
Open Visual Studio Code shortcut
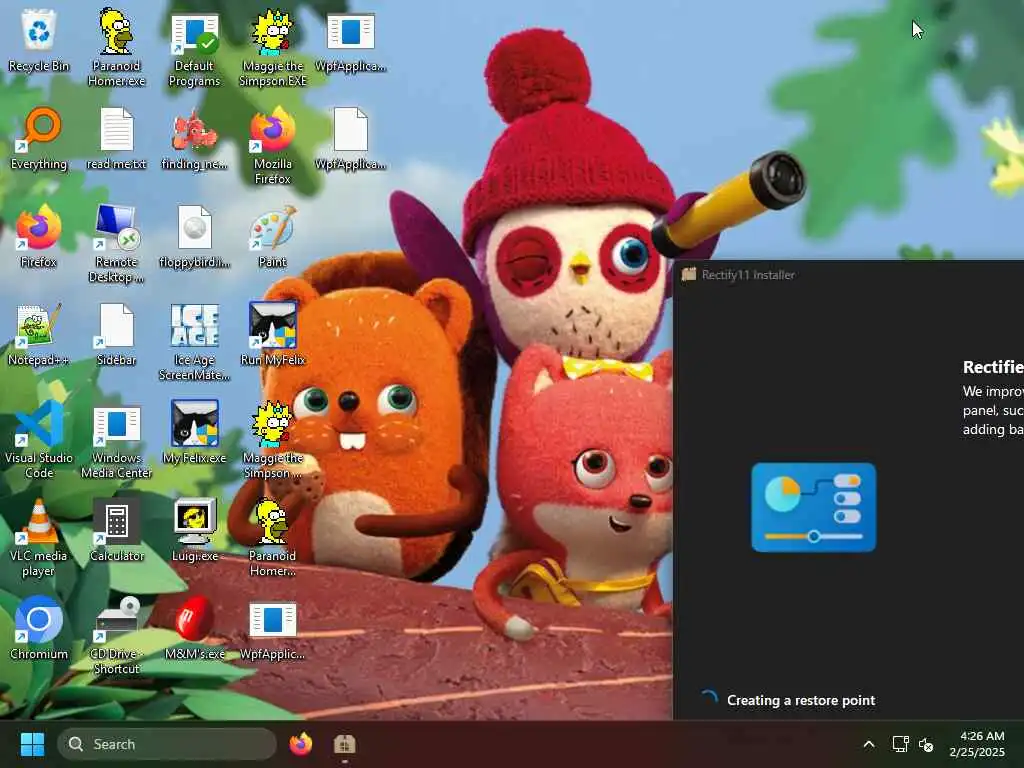pyautogui.click(x=39, y=439)
